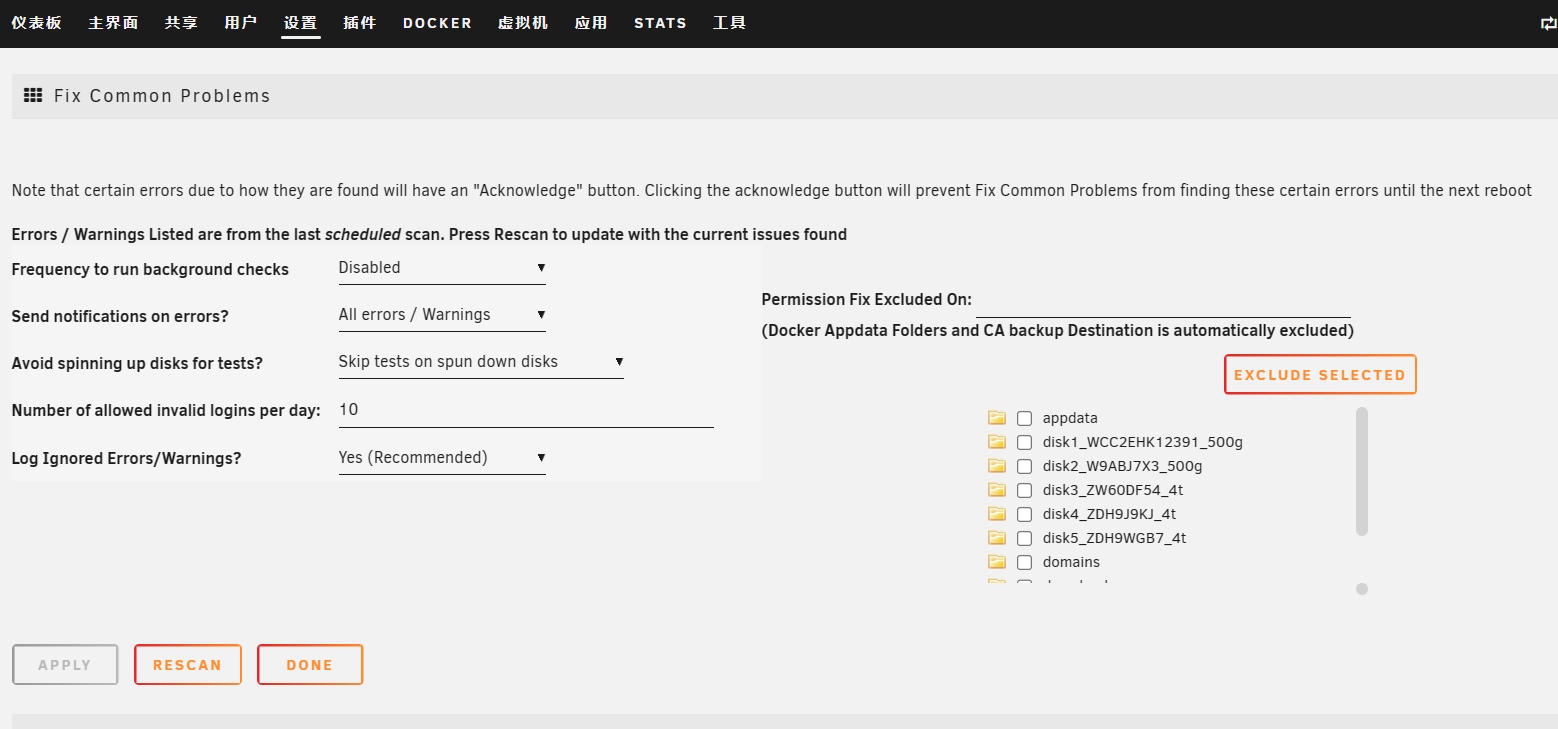
Task: Click the EXCLUDE SELECTED button
Action: [x=1319, y=375]
